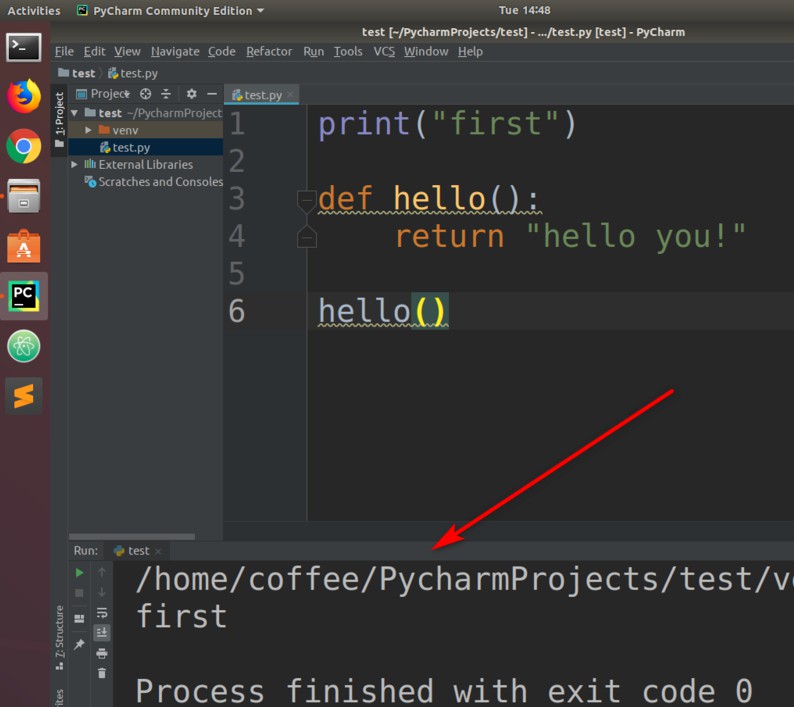The height and width of the screenshot is (707, 794).
Task: Rerun 'test' with the green play icon
Action: 80,572
